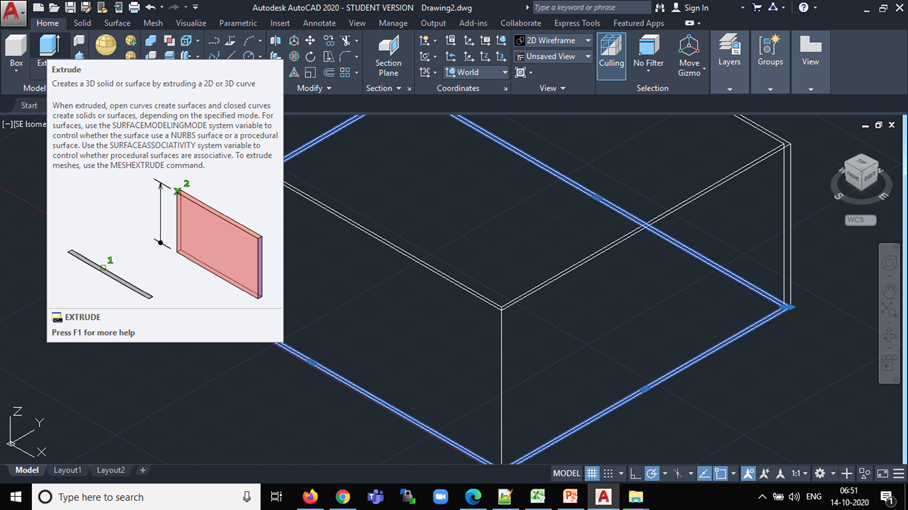Open File Explorer from the taskbar
The image size is (908, 510).
636,497
